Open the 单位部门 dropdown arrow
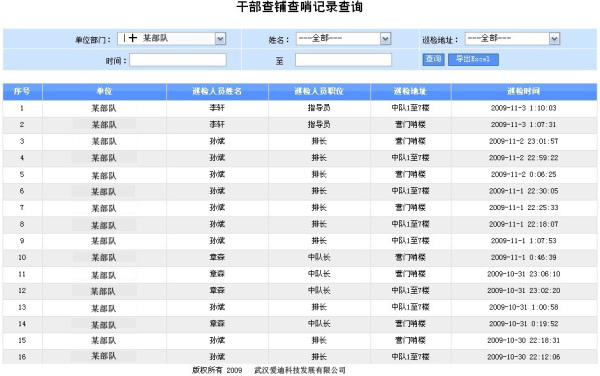 [x=220, y=38]
